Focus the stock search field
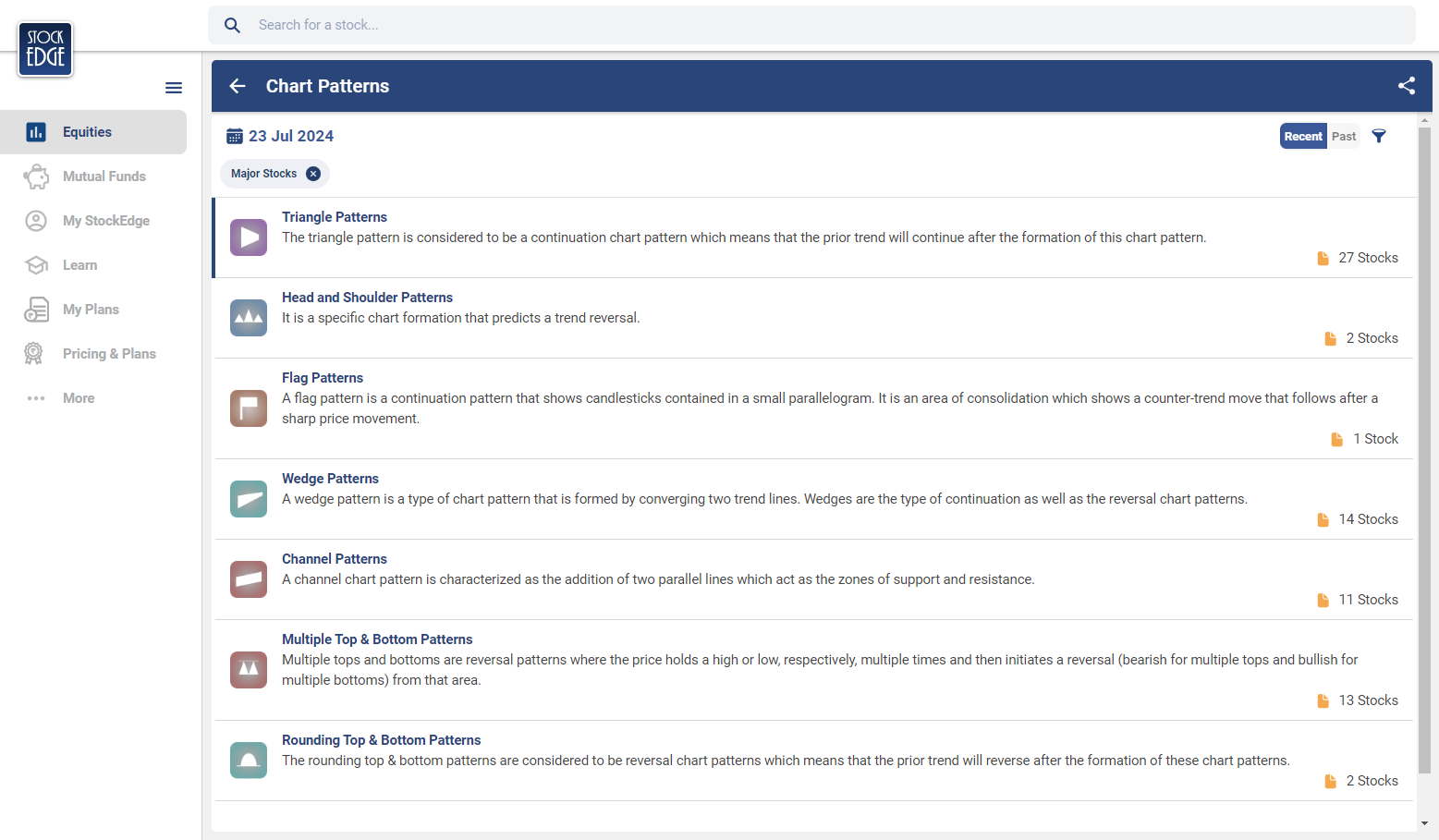The width and height of the screenshot is (1439, 840). (813, 25)
